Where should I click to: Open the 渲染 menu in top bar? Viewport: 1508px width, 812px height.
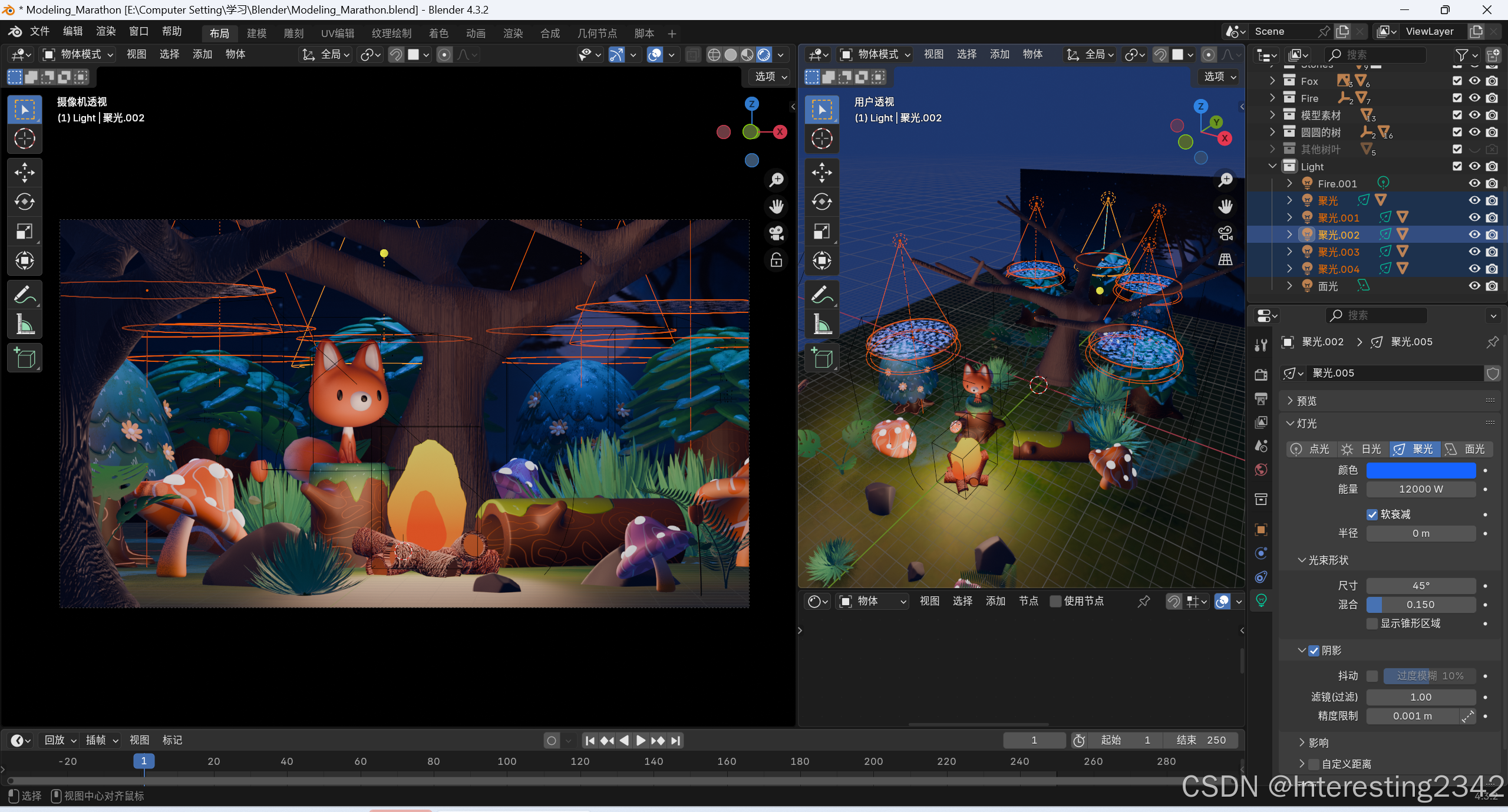pos(105,31)
